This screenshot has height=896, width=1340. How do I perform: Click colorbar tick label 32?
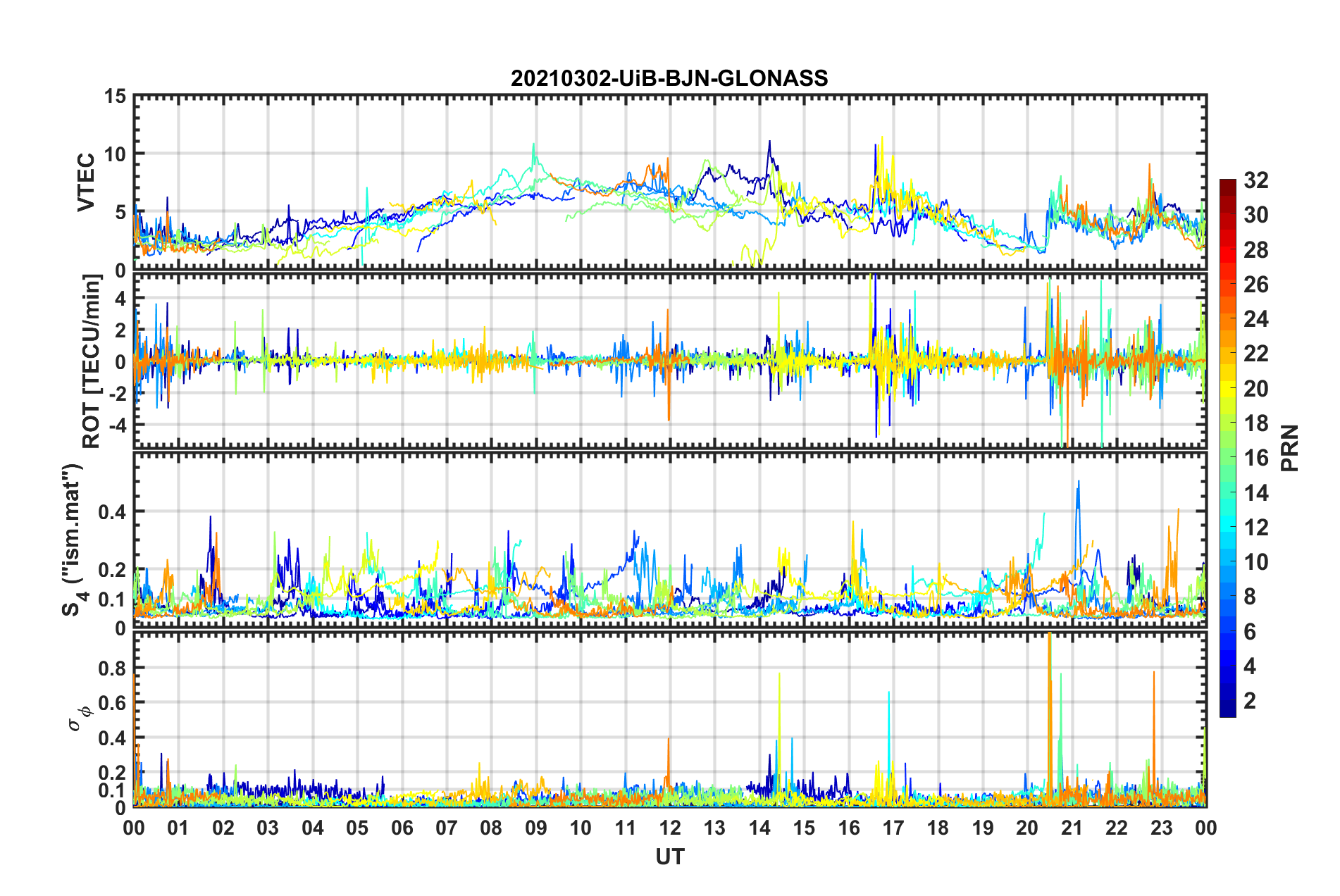[x=1255, y=180]
